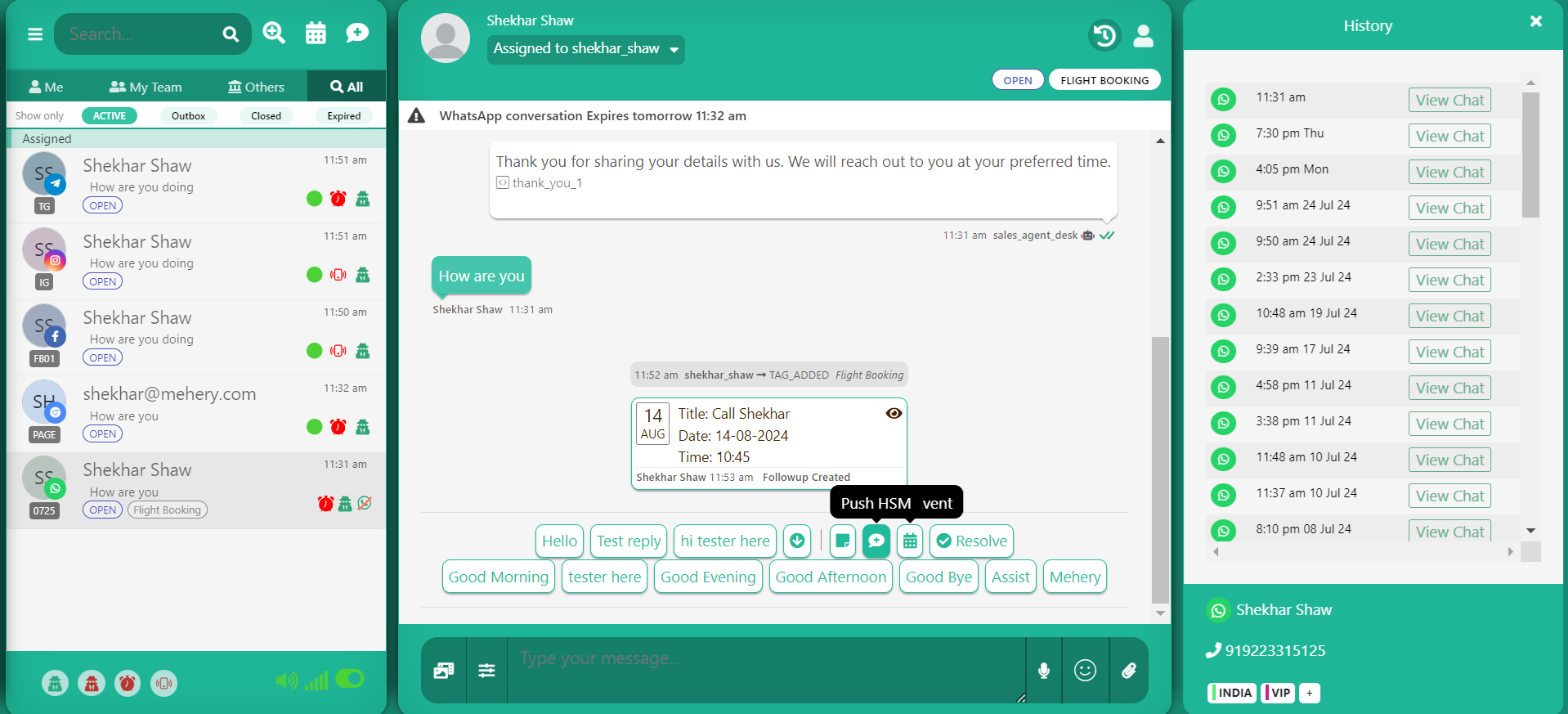Open message options sliders icon

(486, 671)
